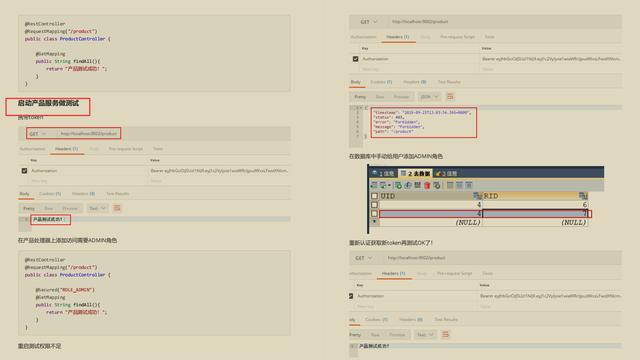Open Cookies tab in top-right response panel
Viewport: 640px width, 360px height.
click(x=381, y=82)
